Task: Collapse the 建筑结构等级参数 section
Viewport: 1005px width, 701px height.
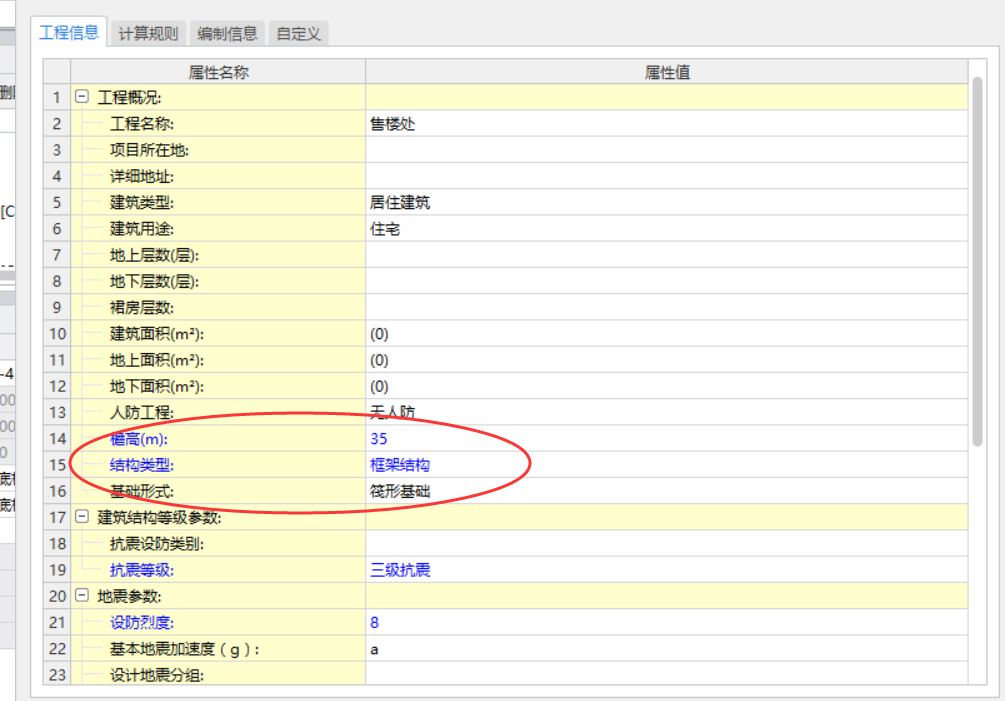Action: tap(81, 517)
